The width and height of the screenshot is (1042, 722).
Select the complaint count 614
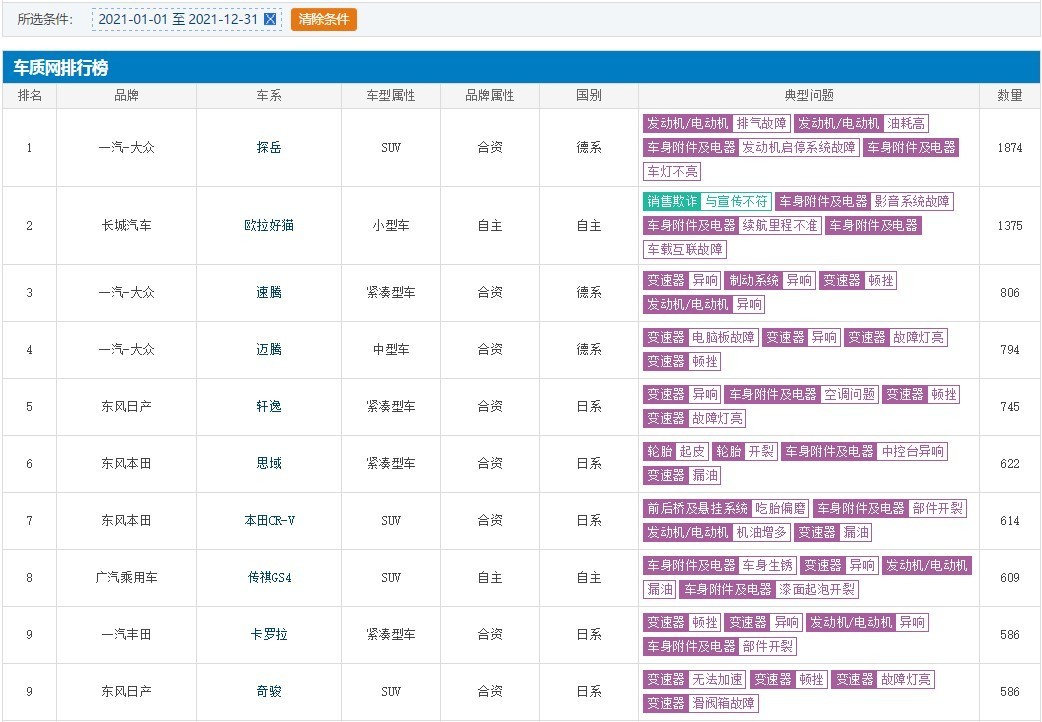click(1009, 521)
